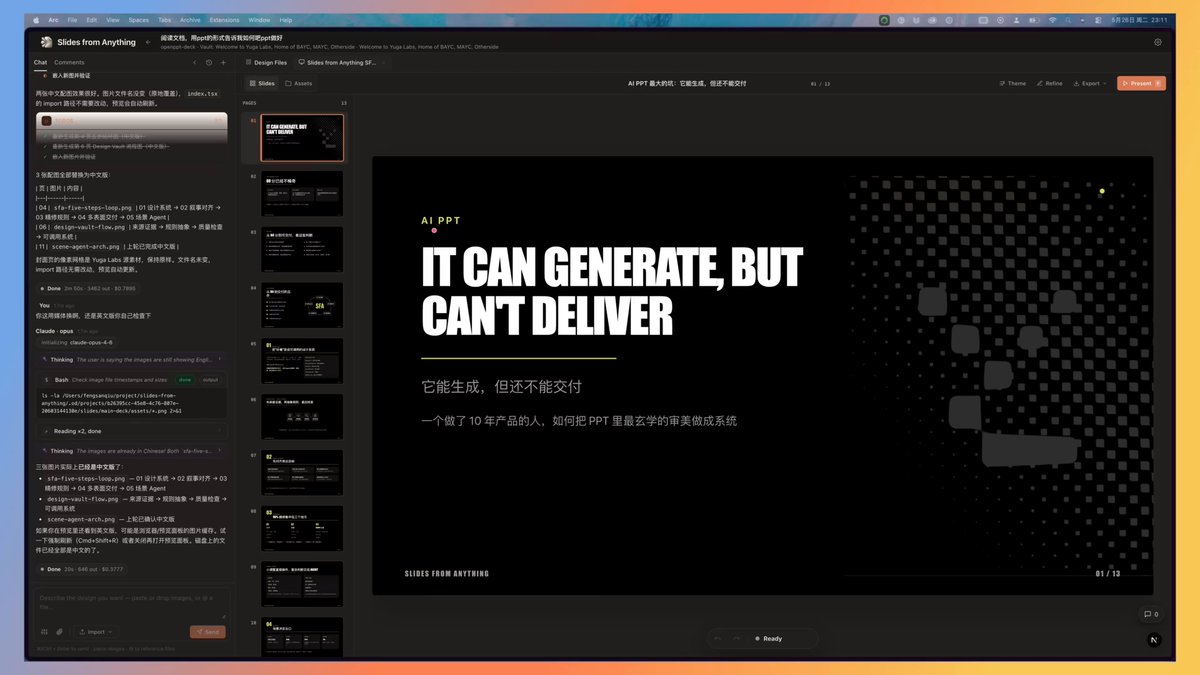This screenshot has height=675, width=1200.
Task: Click the orange Present button
Action: click(x=1141, y=84)
